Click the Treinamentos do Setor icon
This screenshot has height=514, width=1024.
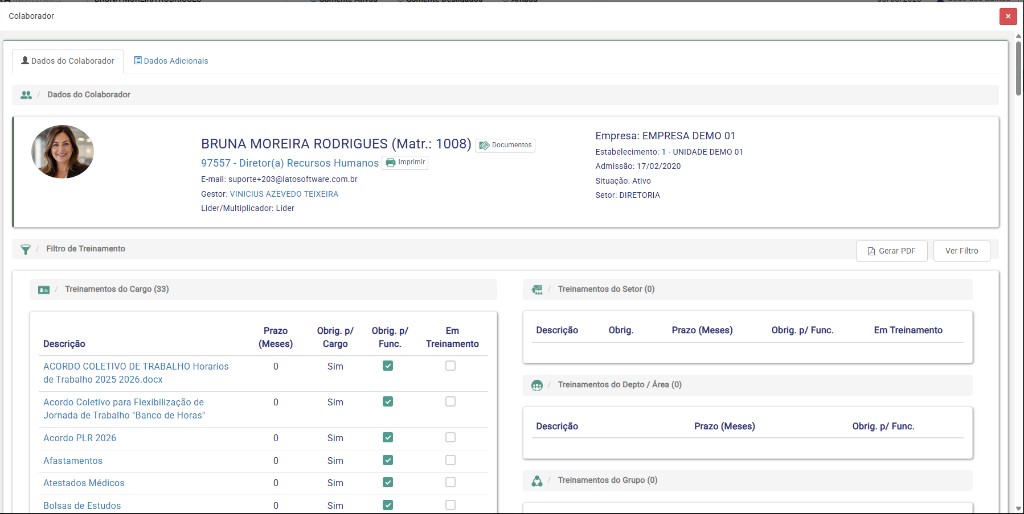pos(537,289)
